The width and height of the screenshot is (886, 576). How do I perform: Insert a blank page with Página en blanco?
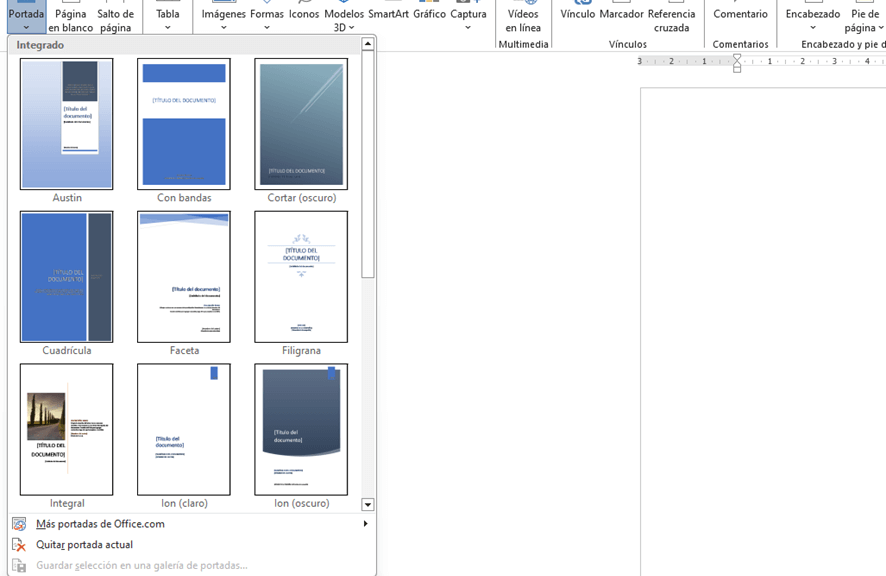(71, 20)
